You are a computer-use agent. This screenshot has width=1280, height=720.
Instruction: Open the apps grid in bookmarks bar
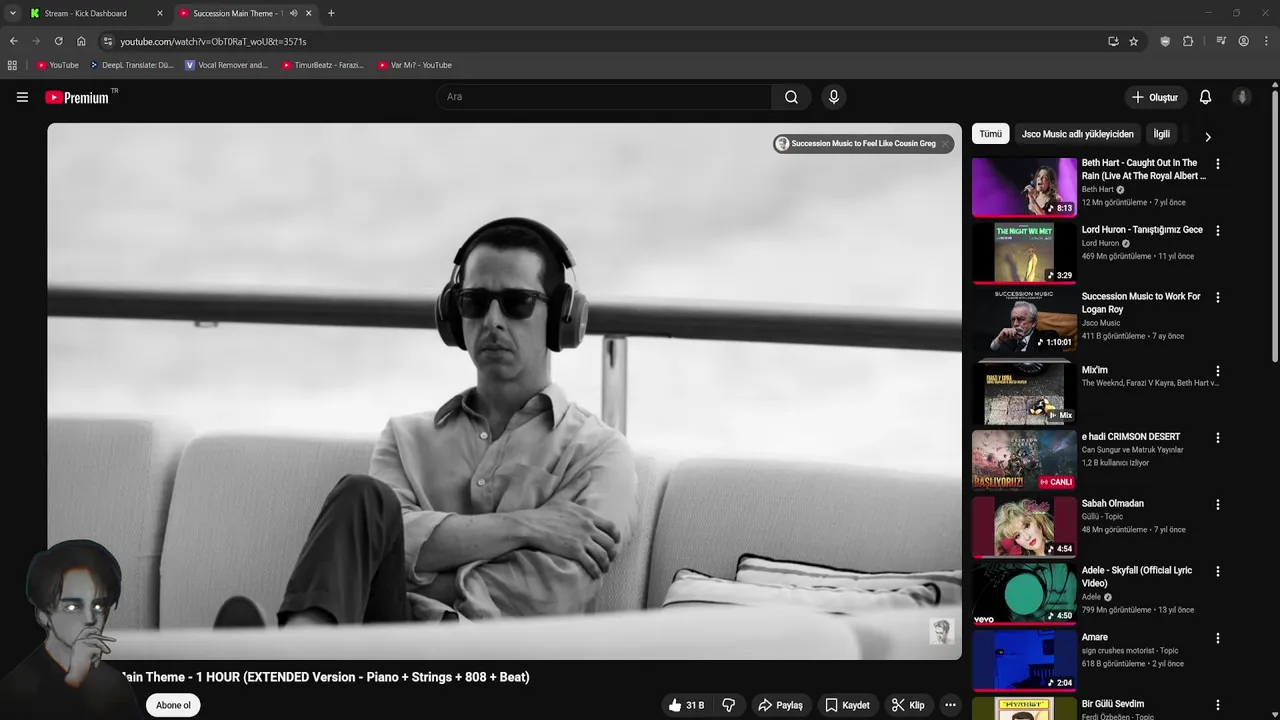(12, 65)
